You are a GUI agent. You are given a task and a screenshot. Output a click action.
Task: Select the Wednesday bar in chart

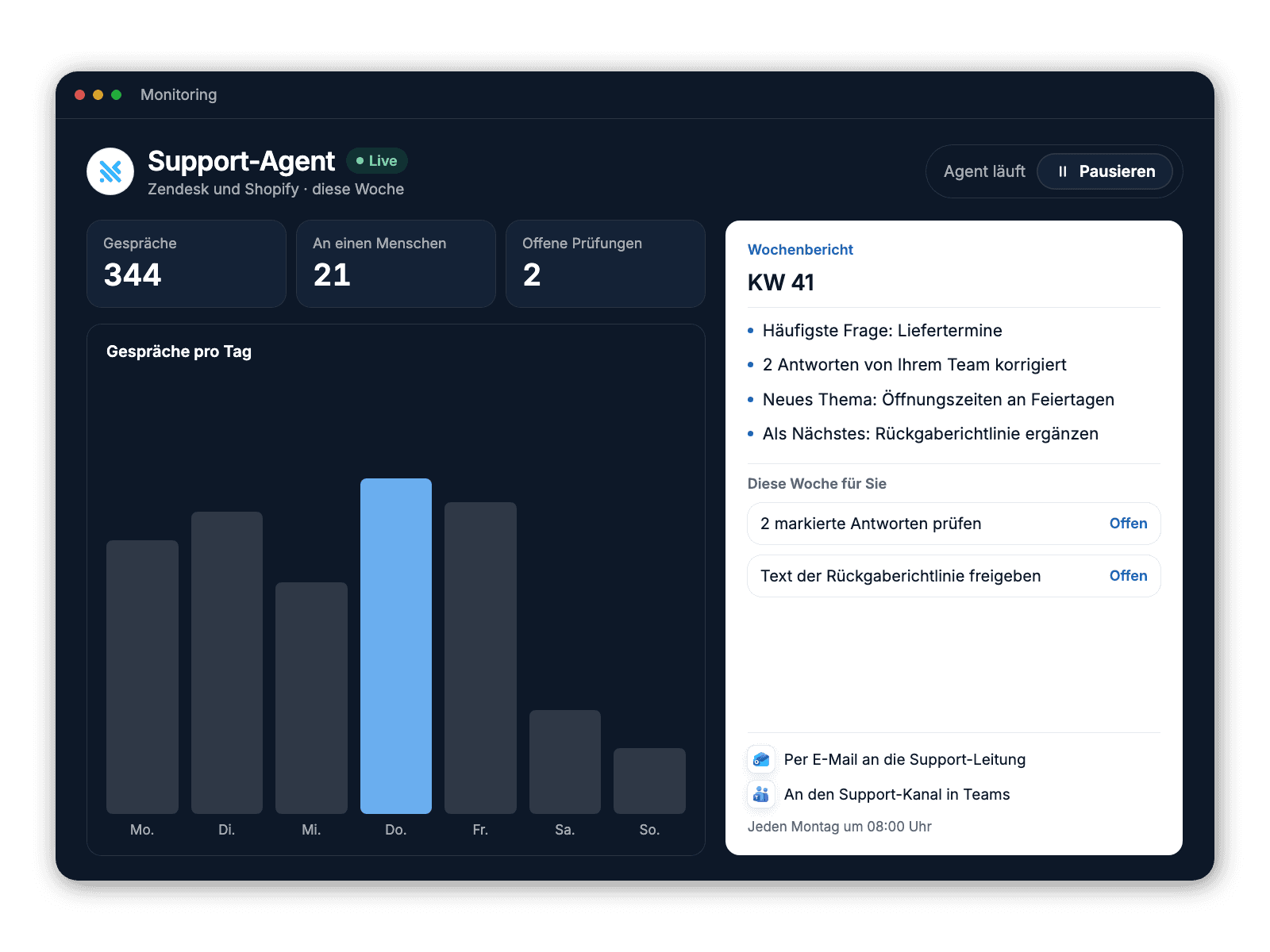pyautogui.click(x=311, y=698)
